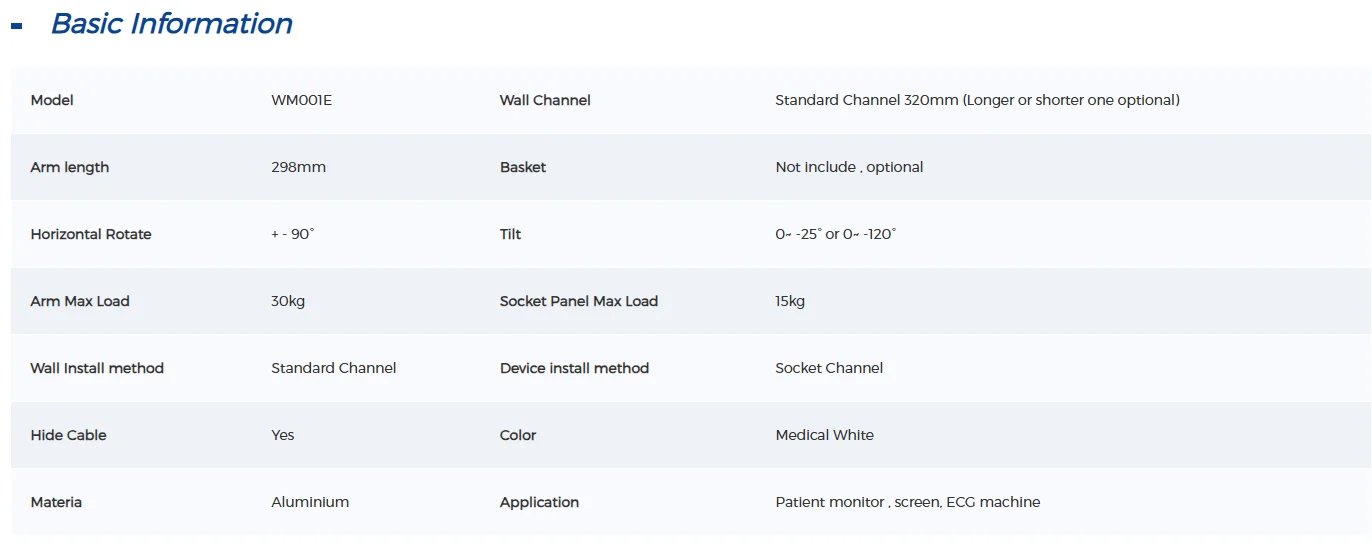Select the Tilt angle range value
Viewport: 1372px width, 559px height.
click(x=835, y=234)
